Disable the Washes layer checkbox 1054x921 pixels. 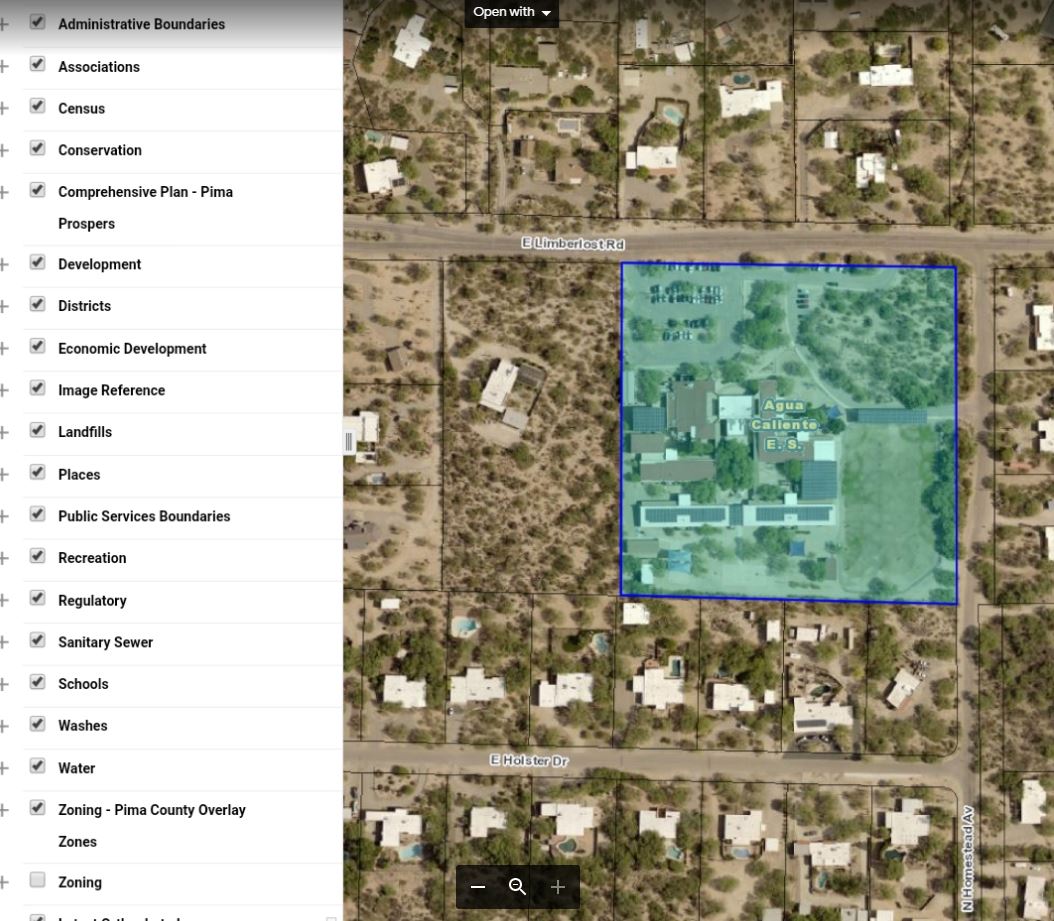point(38,725)
